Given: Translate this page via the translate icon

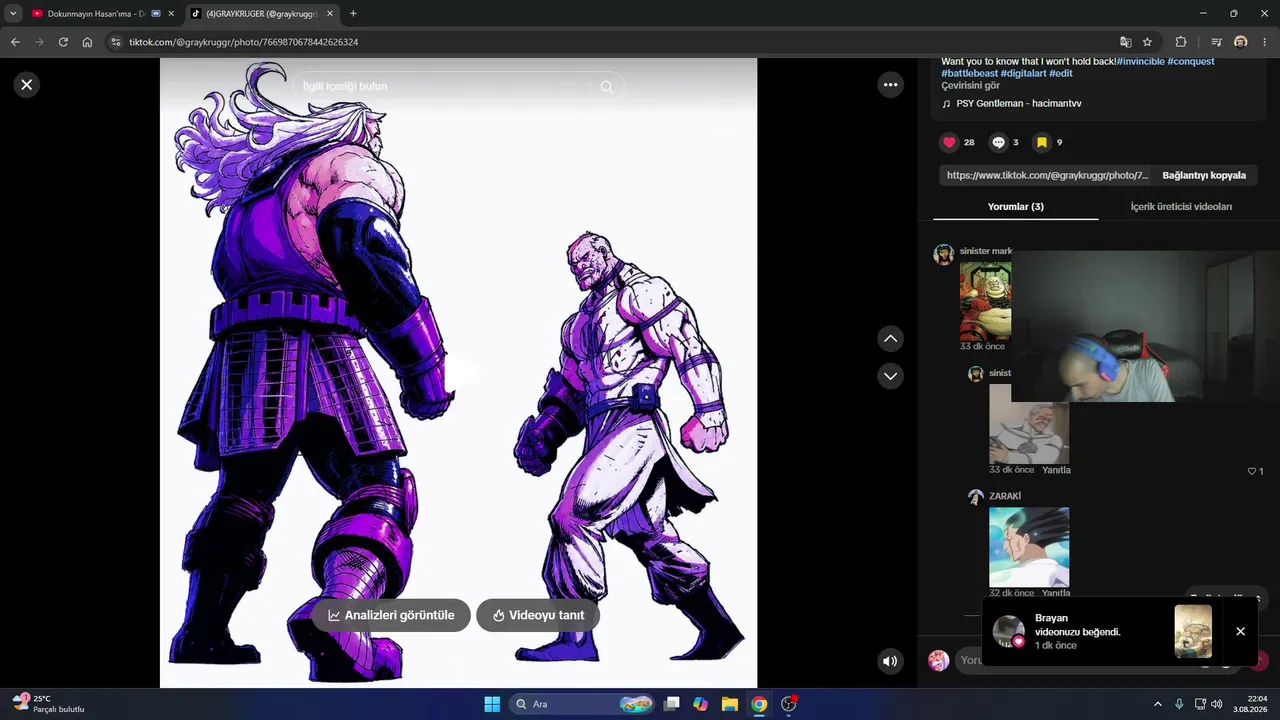Looking at the screenshot, I should [x=1126, y=42].
